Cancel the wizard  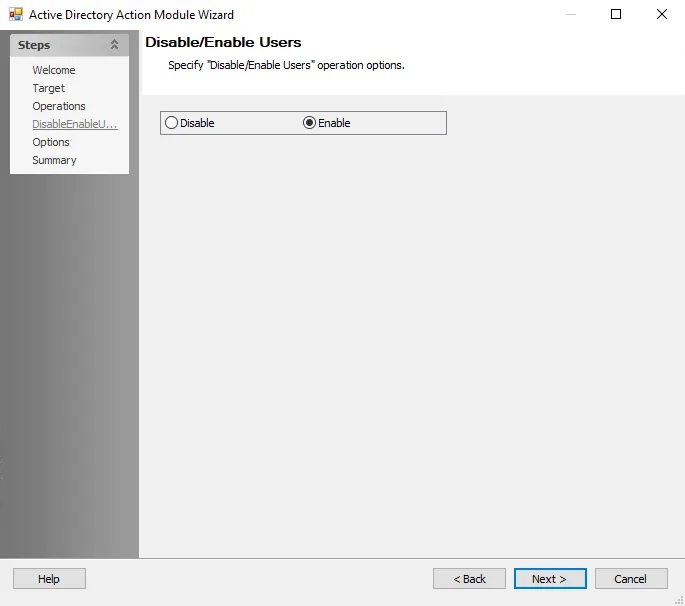(631, 578)
